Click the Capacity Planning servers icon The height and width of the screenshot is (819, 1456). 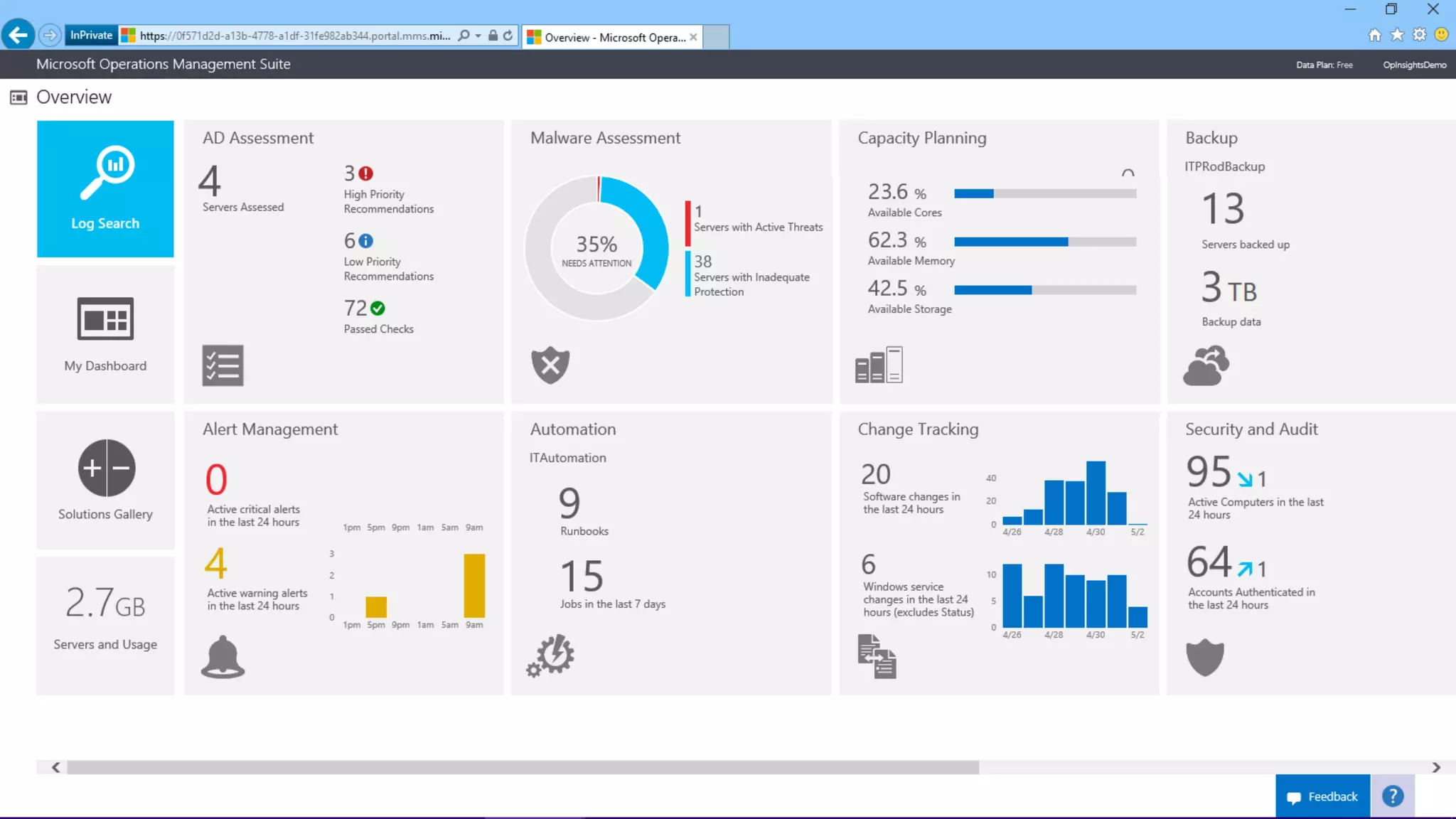(x=879, y=365)
